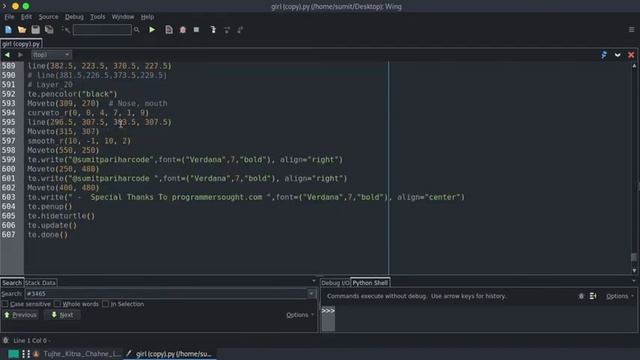Click the Step Over icon in toolbar
The width and height of the screenshot is (640, 360).
[227, 29]
